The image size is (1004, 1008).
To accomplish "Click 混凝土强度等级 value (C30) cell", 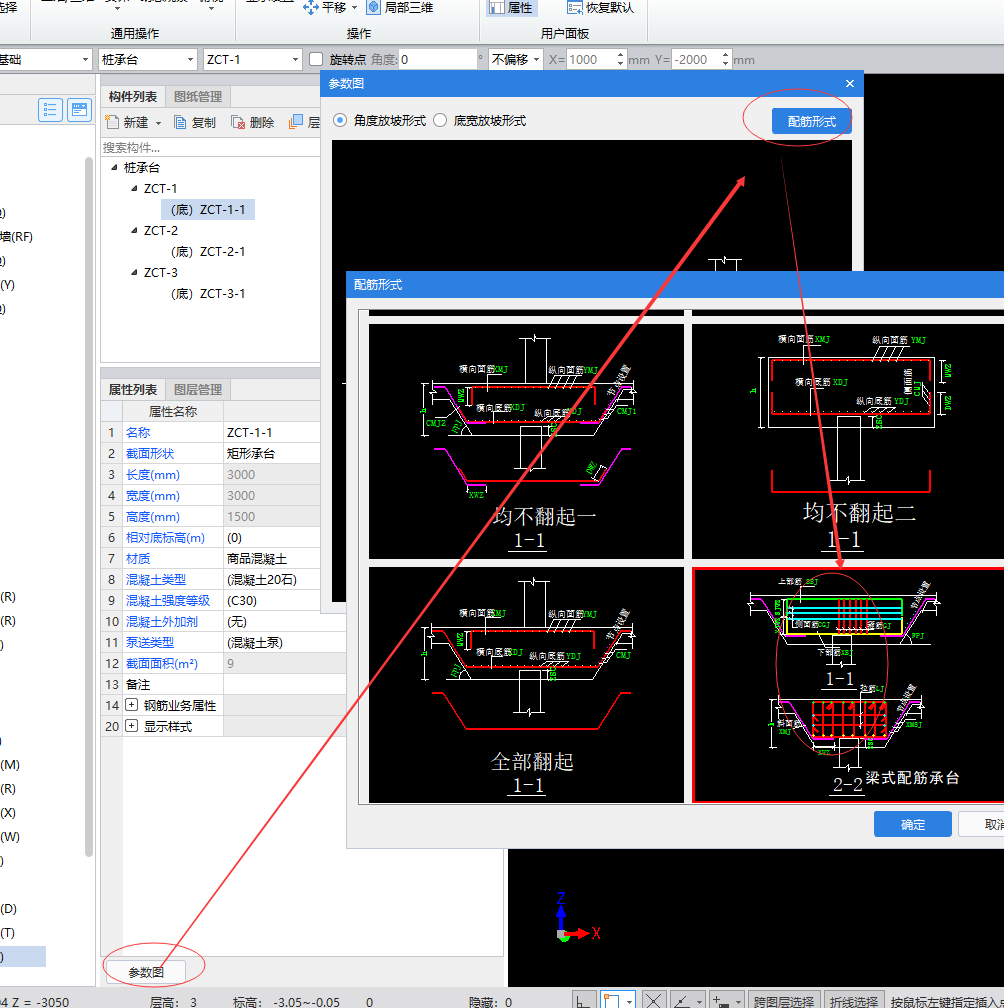I will 271,600.
